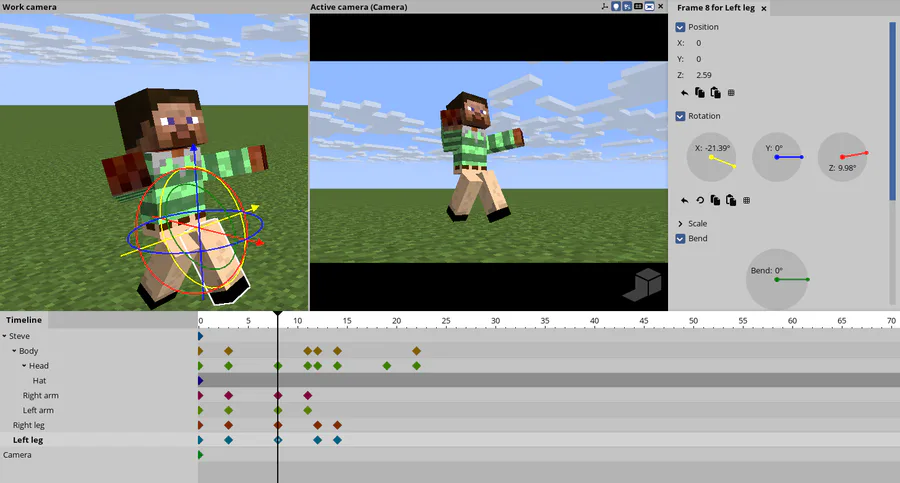Click the Work camera view title
Screen dimensions: 900x483
29,7
